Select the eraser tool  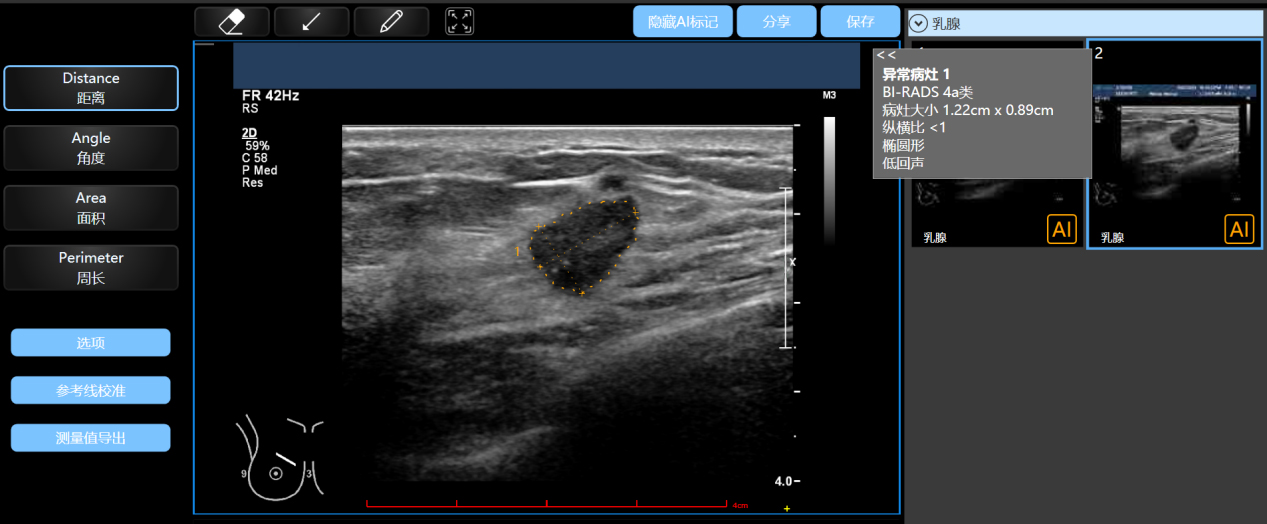coord(232,21)
